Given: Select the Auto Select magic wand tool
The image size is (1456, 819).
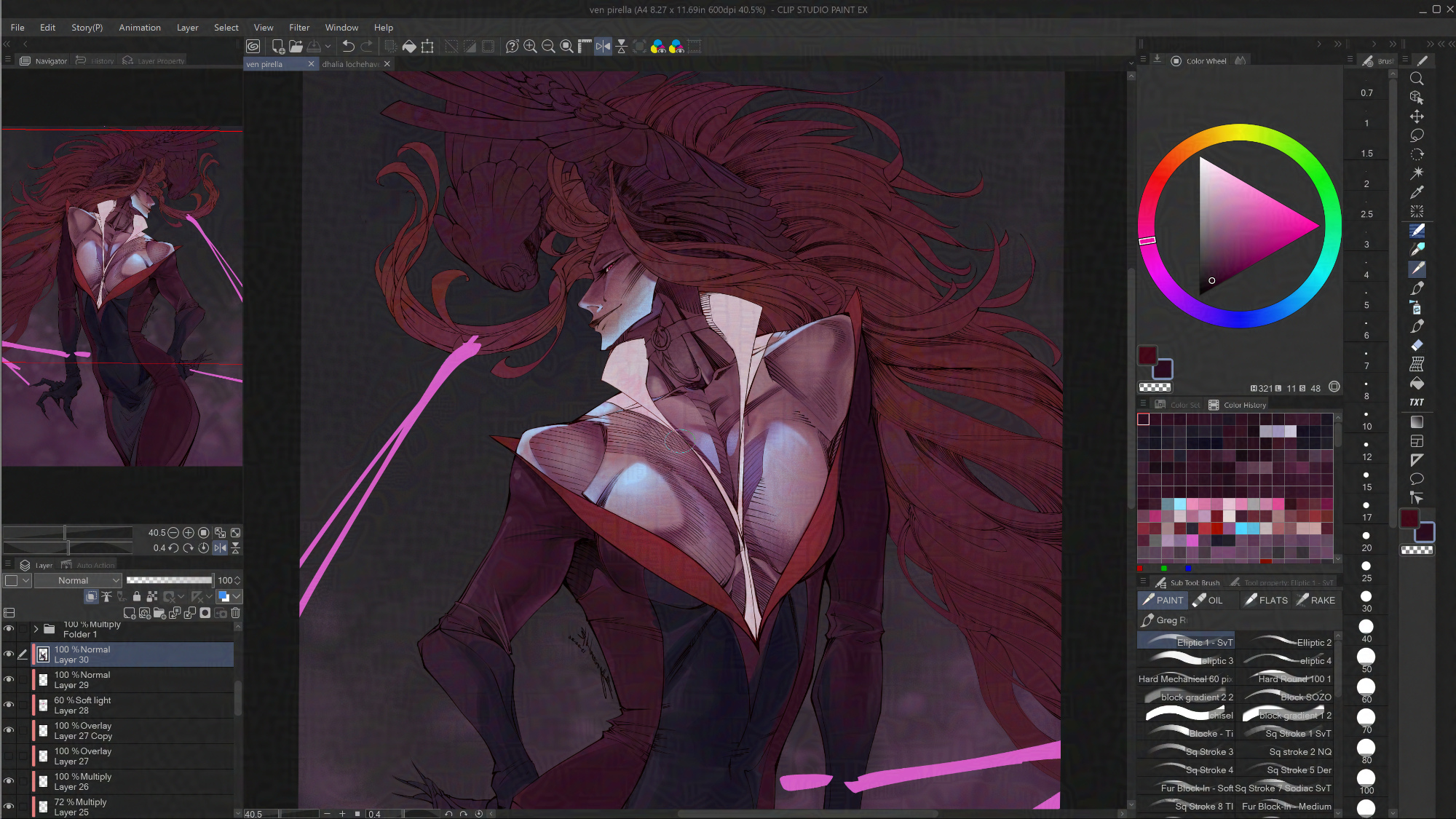Looking at the screenshot, I should coord(1417,173).
